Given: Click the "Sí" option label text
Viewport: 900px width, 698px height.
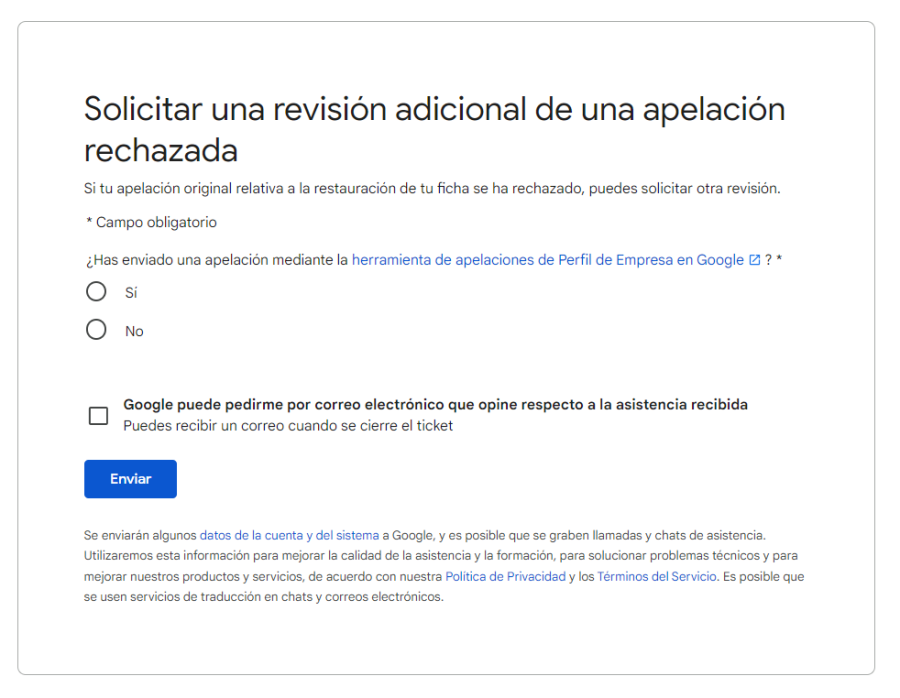Looking at the screenshot, I should pyautogui.click(x=130, y=293).
